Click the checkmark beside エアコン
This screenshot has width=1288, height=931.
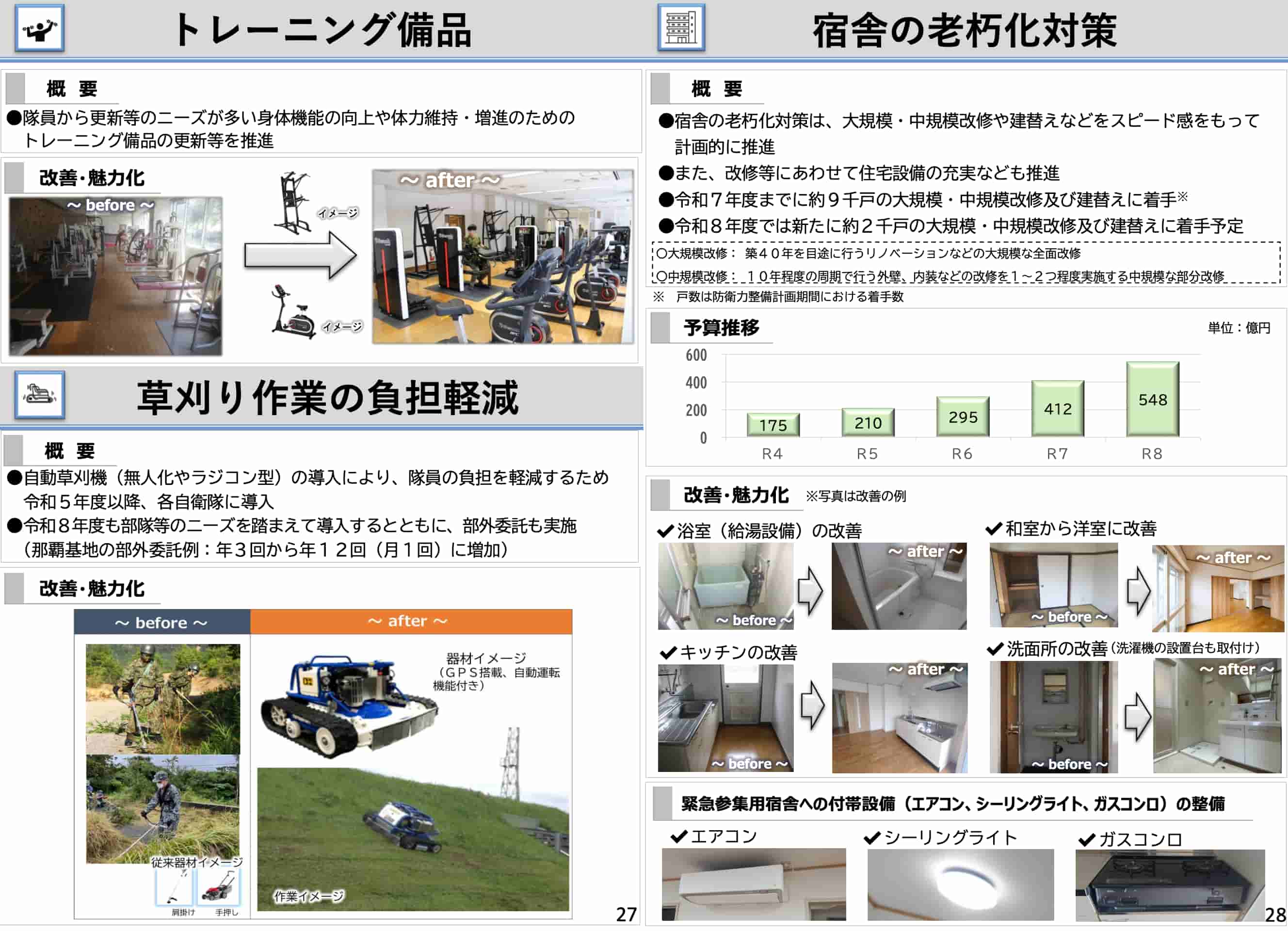(678, 837)
